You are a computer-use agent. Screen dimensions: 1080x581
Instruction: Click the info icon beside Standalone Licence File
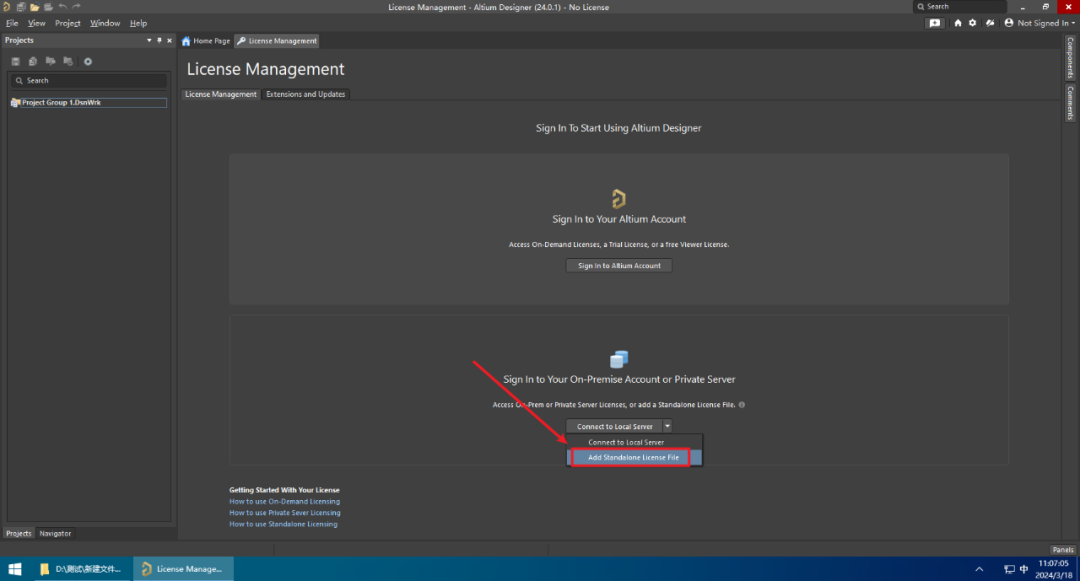pos(741,405)
